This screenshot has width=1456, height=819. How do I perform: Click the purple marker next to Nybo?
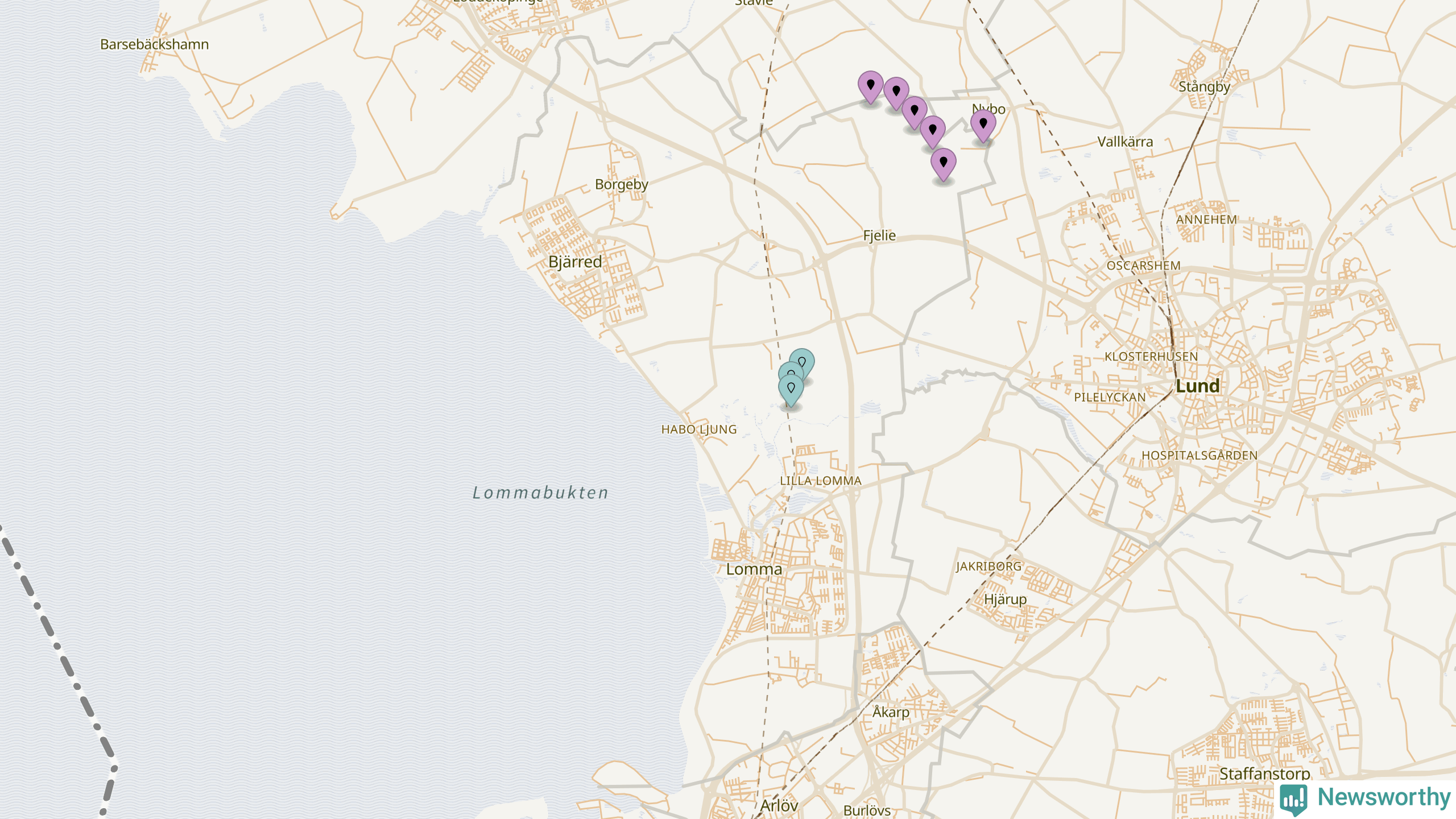click(x=983, y=126)
